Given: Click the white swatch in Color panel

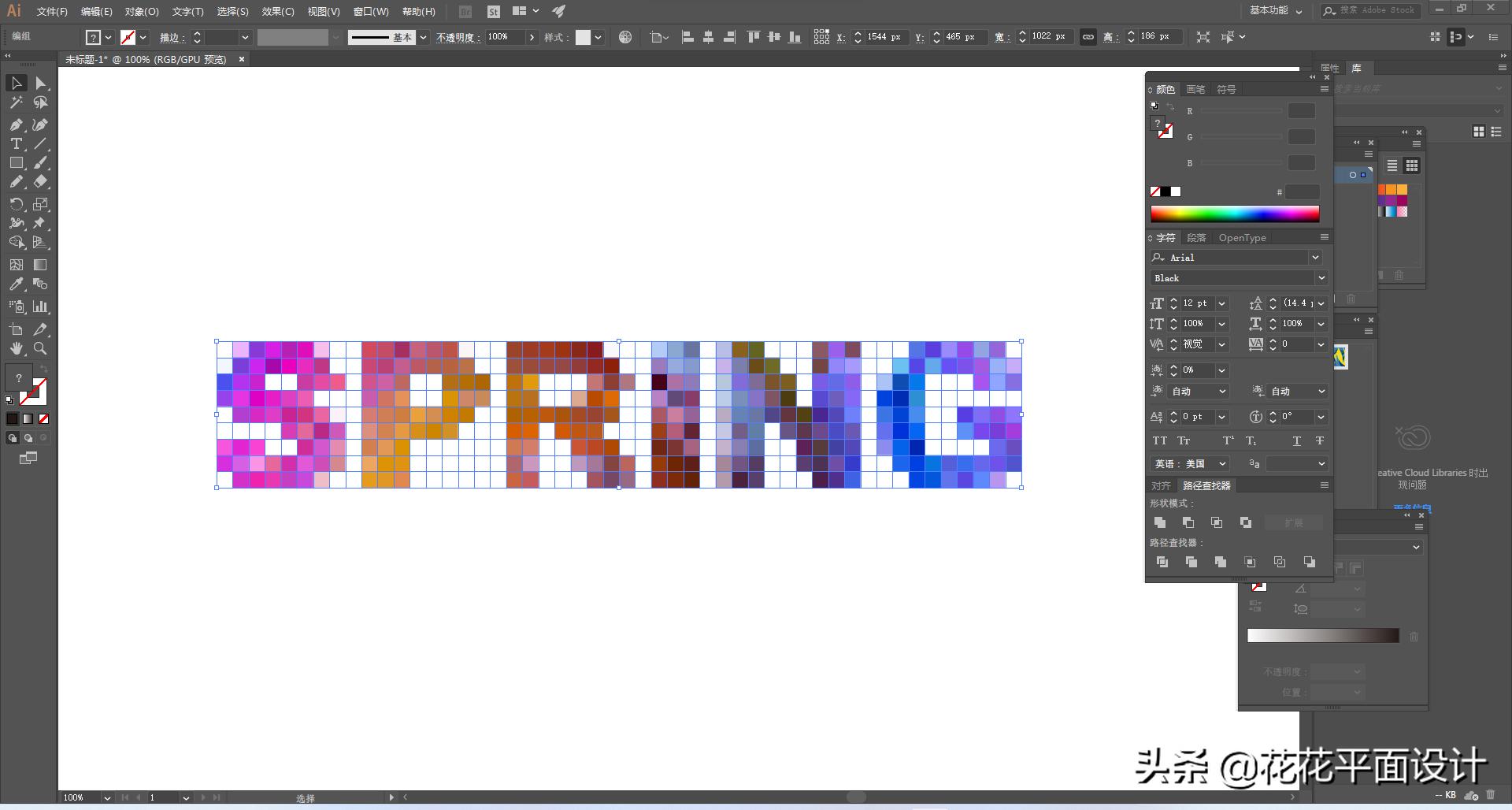Looking at the screenshot, I should 1176,191.
